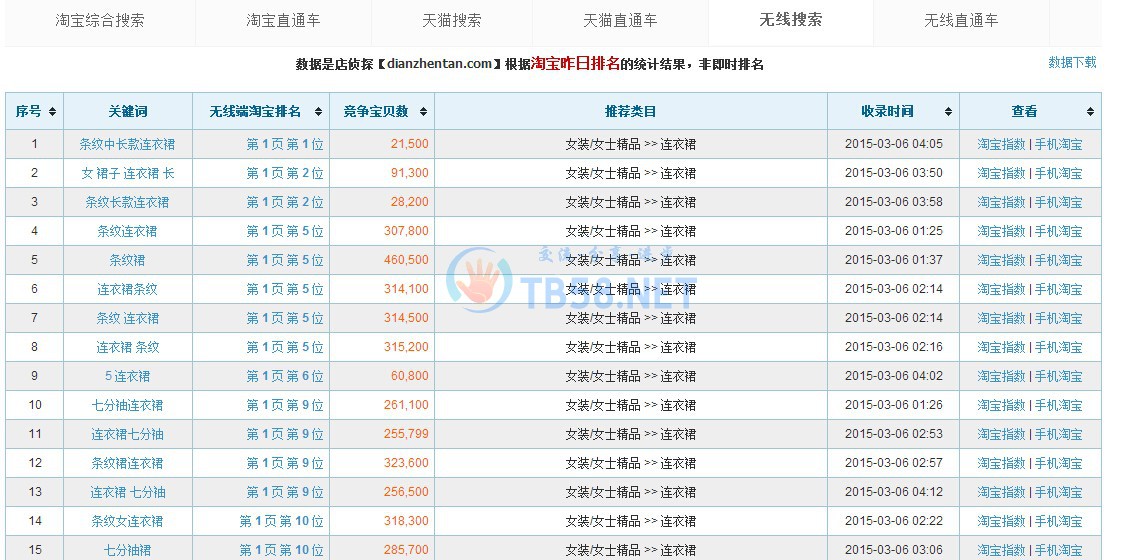Open the 淘宝直通车 tab
The image size is (1134, 560).
click(283, 20)
